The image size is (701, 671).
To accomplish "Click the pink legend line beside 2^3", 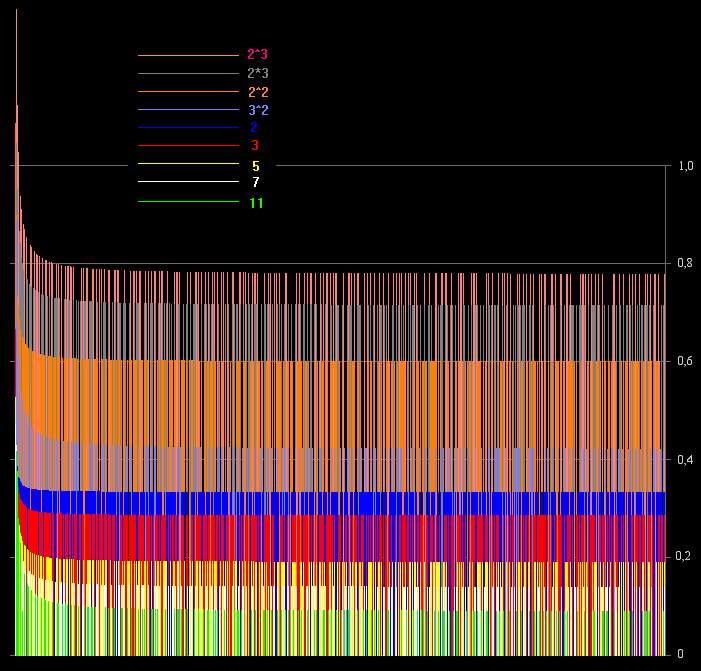I will (x=187, y=55).
